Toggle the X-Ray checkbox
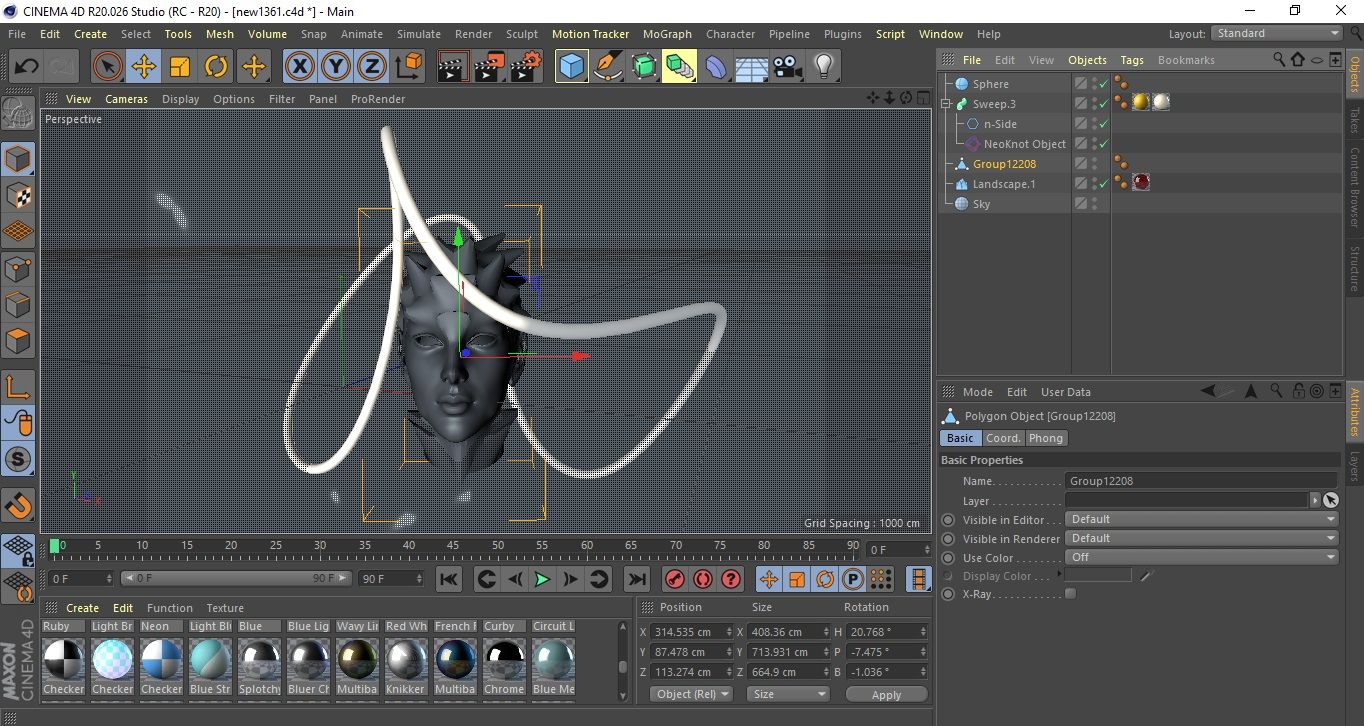The height and width of the screenshot is (726, 1364). (1071, 594)
